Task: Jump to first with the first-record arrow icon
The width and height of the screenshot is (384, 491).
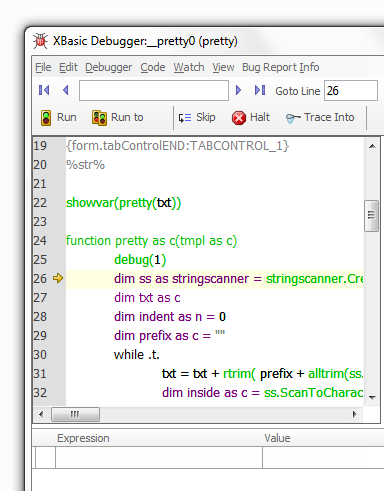Action: click(44, 90)
